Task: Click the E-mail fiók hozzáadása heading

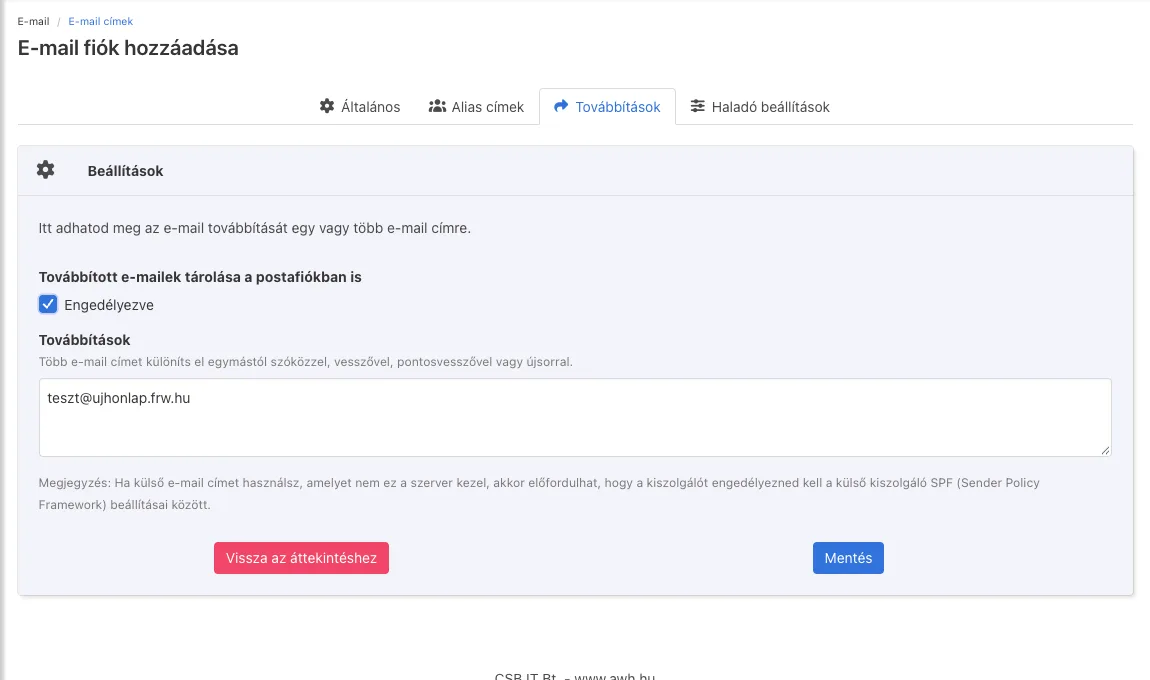Action: click(x=128, y=48)
